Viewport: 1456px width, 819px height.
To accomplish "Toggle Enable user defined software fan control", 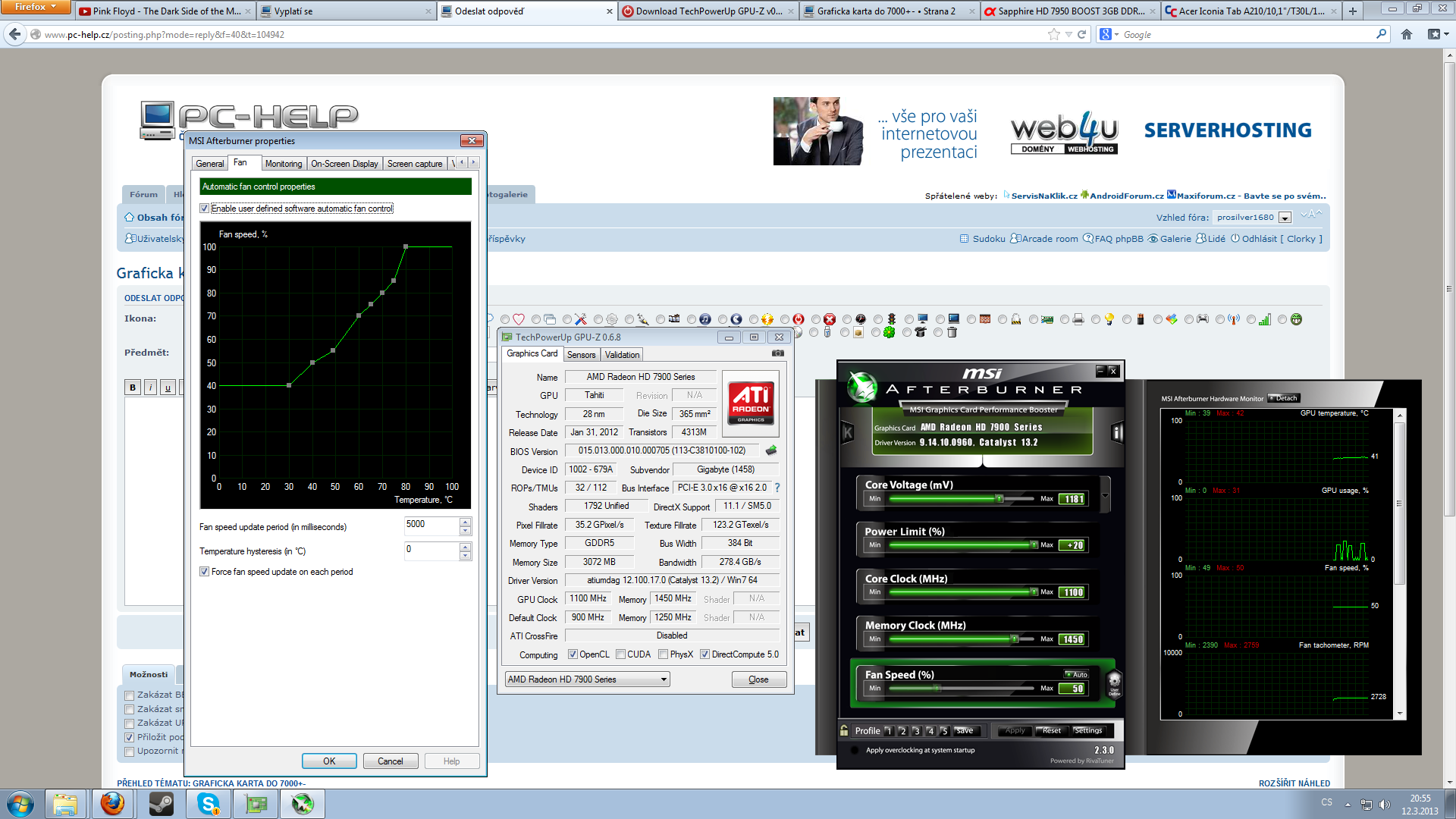I will pos(204,209).
